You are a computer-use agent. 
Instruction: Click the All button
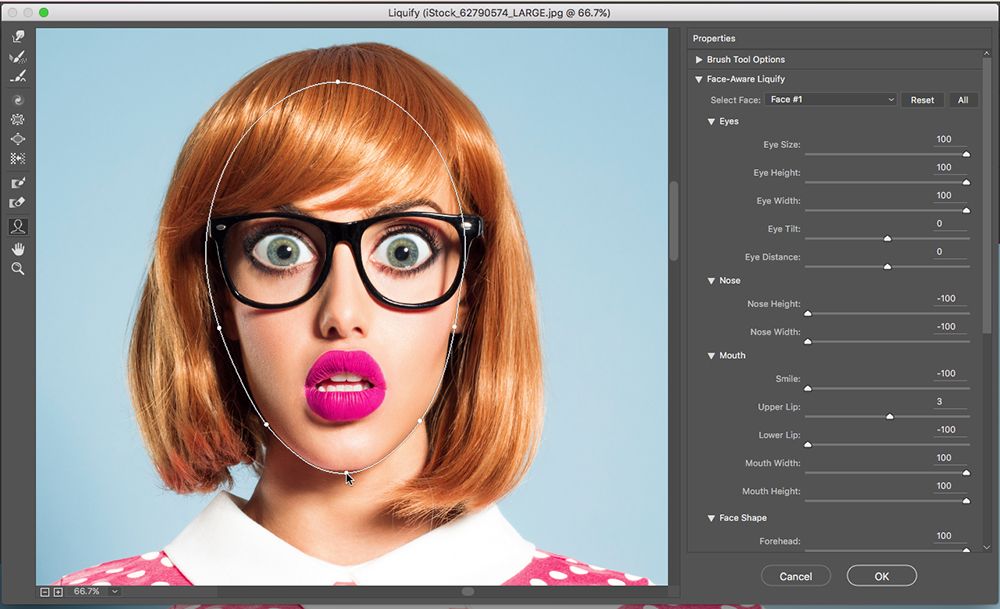click(962, 99)
